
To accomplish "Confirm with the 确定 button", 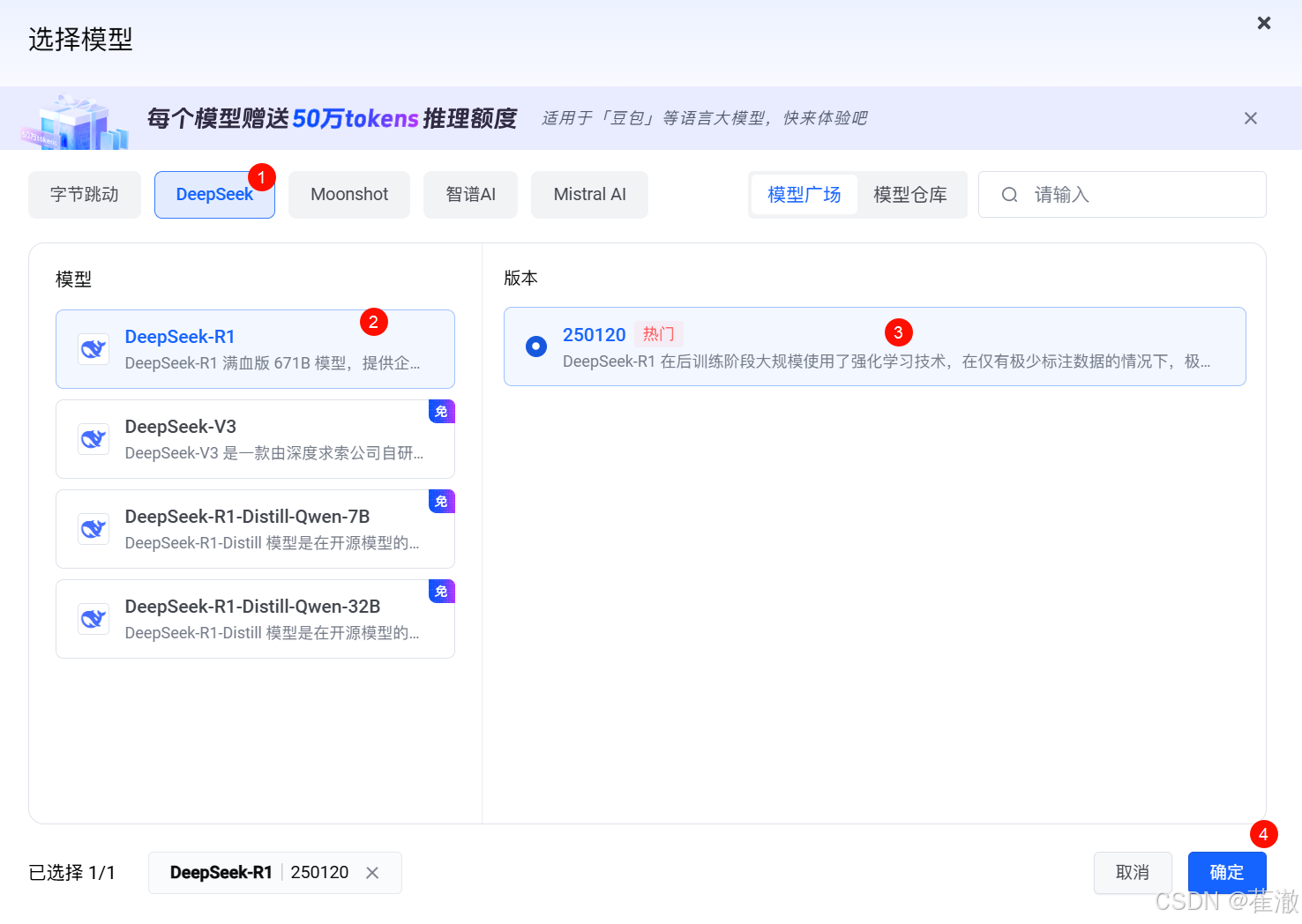I will pyautogui.click(x=1227, y=873).
